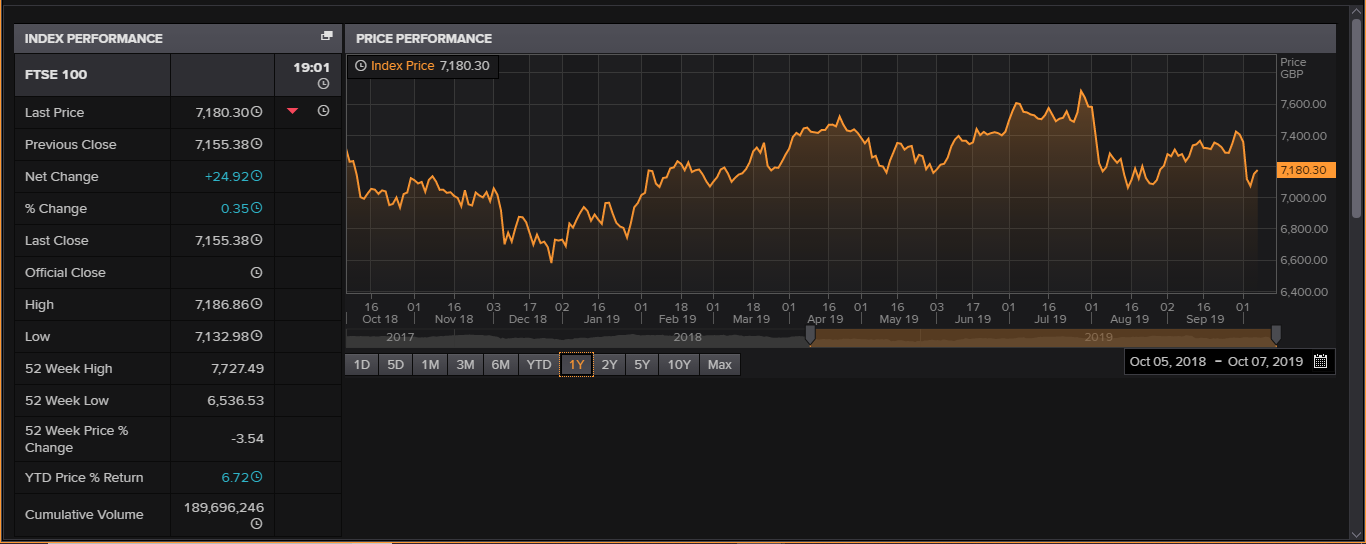Open the date range calendar picker

[1320, 361]
